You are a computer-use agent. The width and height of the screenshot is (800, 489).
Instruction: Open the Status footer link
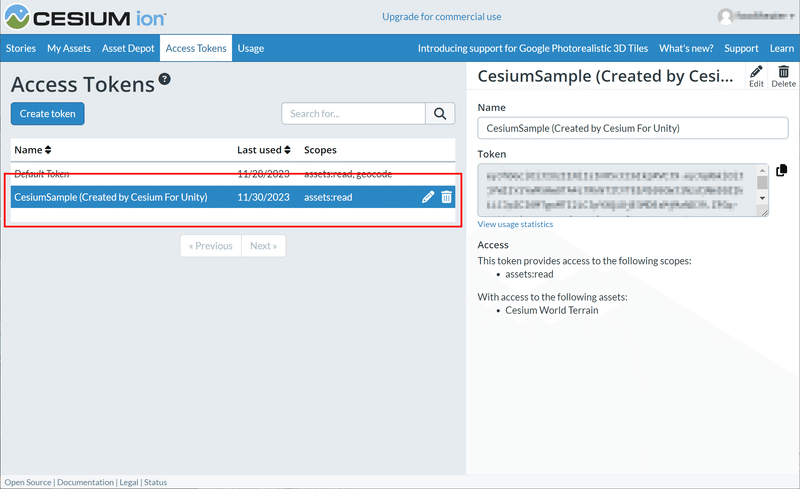click(156, 482)
